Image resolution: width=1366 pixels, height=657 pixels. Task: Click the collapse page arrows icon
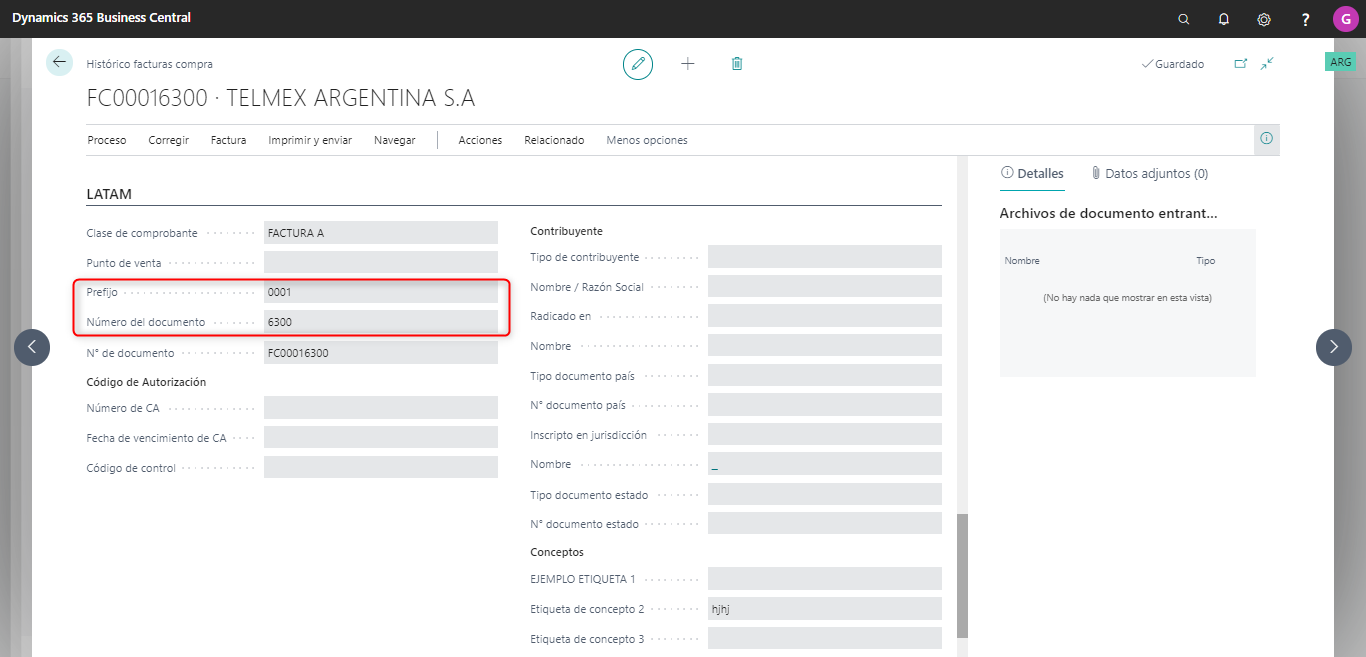click(1267, 64)
